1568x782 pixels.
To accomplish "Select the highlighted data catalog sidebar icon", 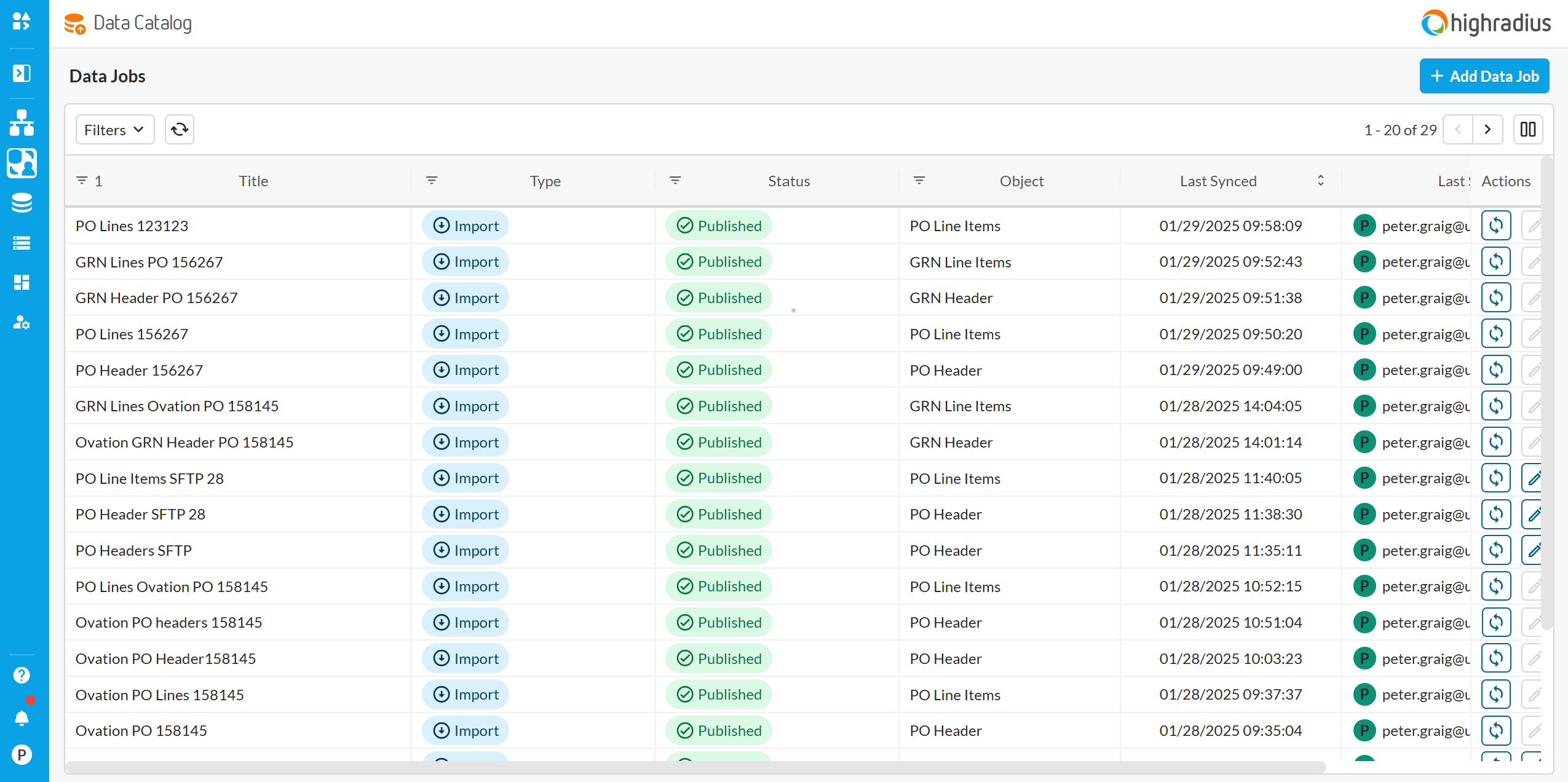I will click(22, 163).
